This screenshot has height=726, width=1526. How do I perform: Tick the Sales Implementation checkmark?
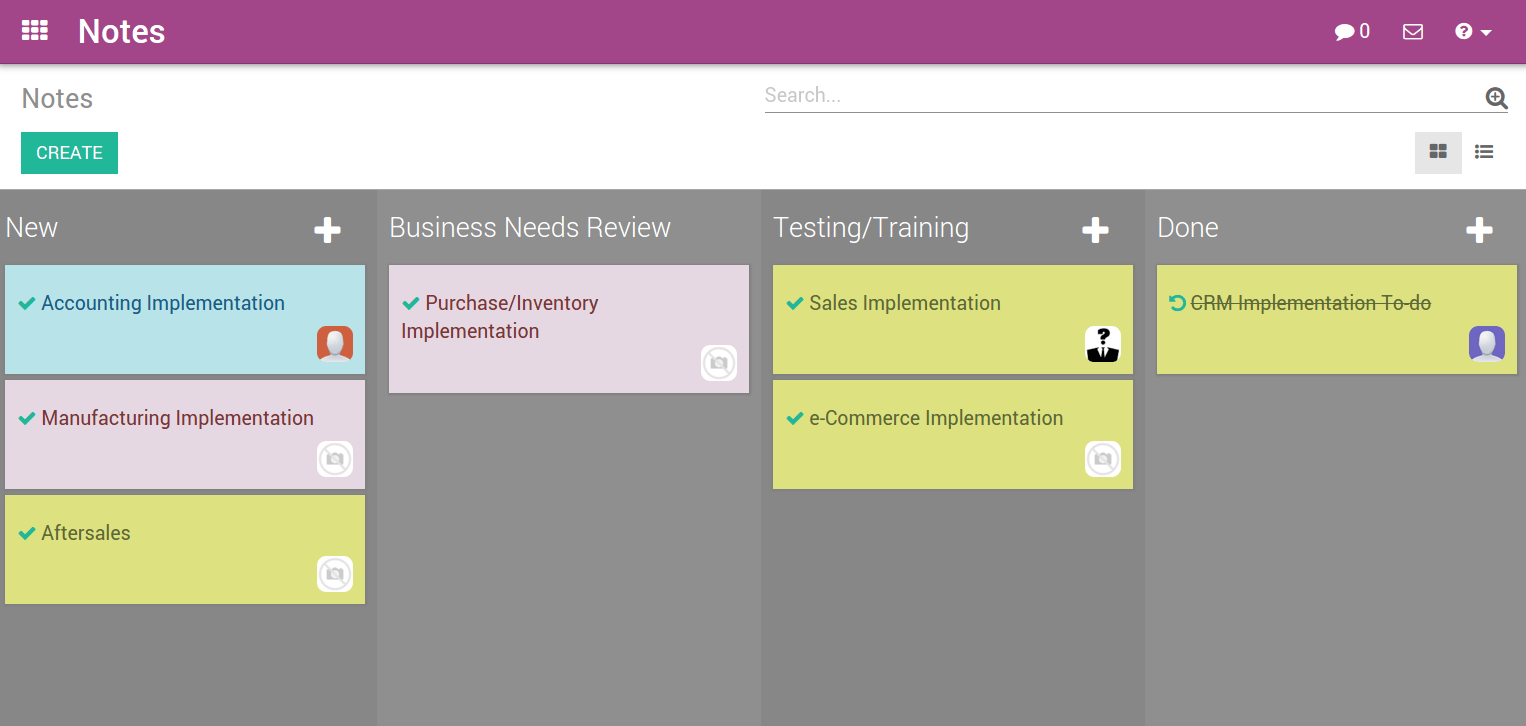click(795, 303)
